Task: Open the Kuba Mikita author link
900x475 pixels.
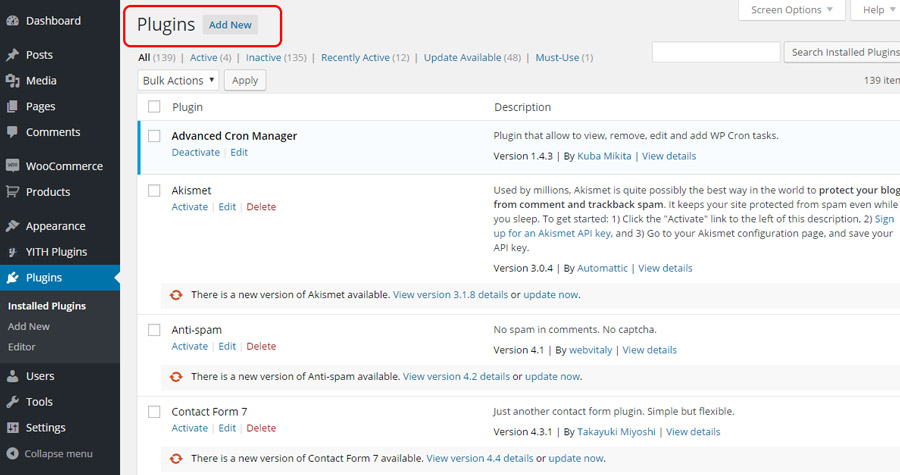Action: [x=604, y=156]
